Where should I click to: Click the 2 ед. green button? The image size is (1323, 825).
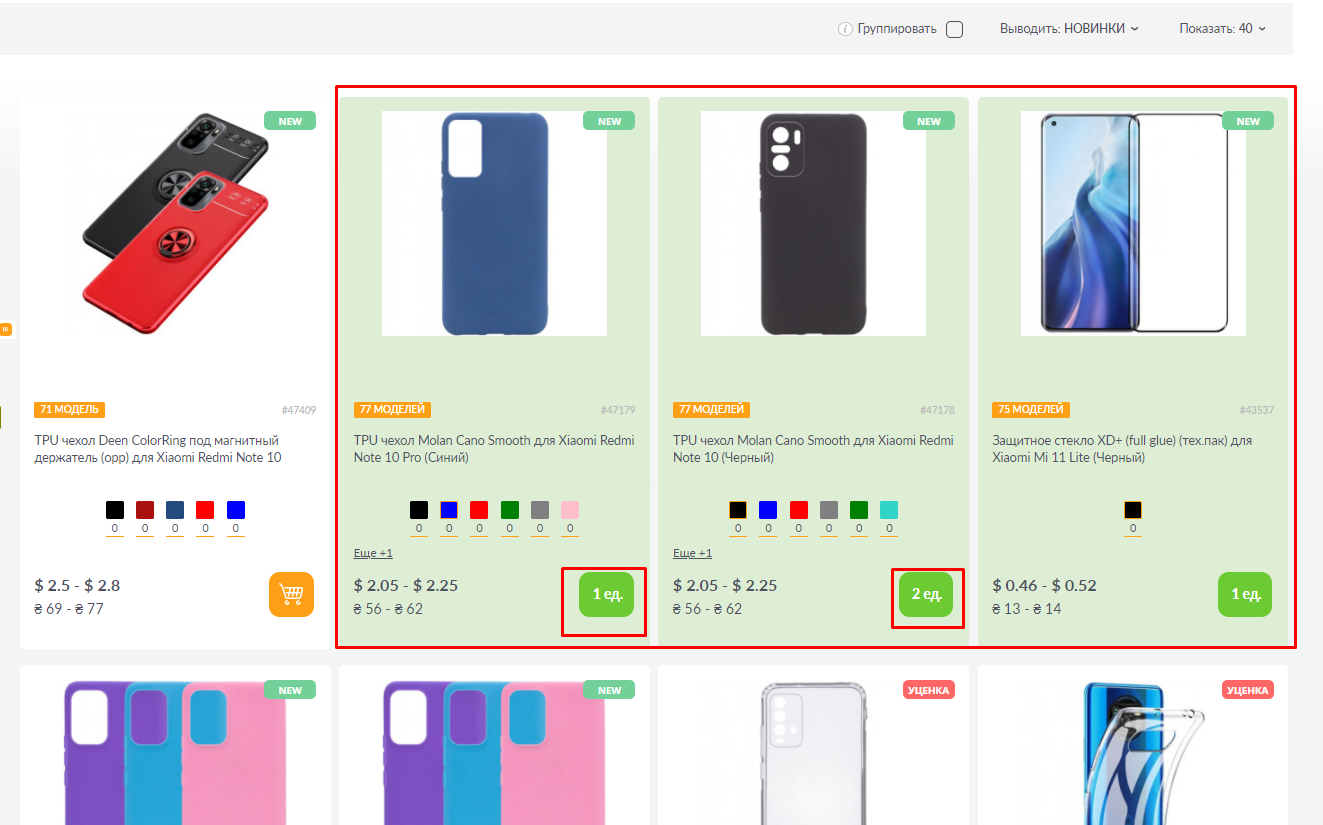[926, 595]
